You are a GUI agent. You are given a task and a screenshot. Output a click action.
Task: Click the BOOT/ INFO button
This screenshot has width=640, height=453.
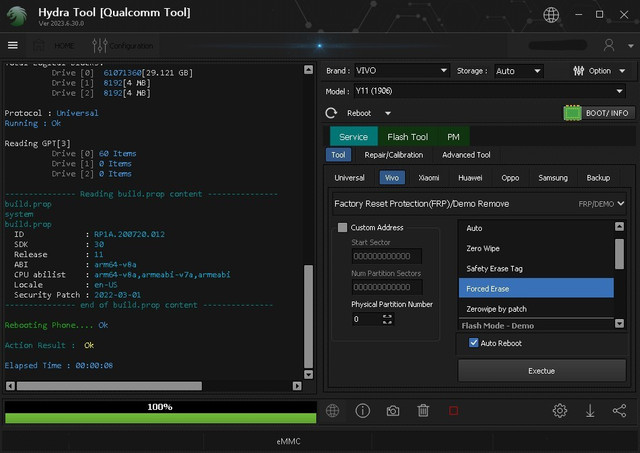[x=607, y=113]
